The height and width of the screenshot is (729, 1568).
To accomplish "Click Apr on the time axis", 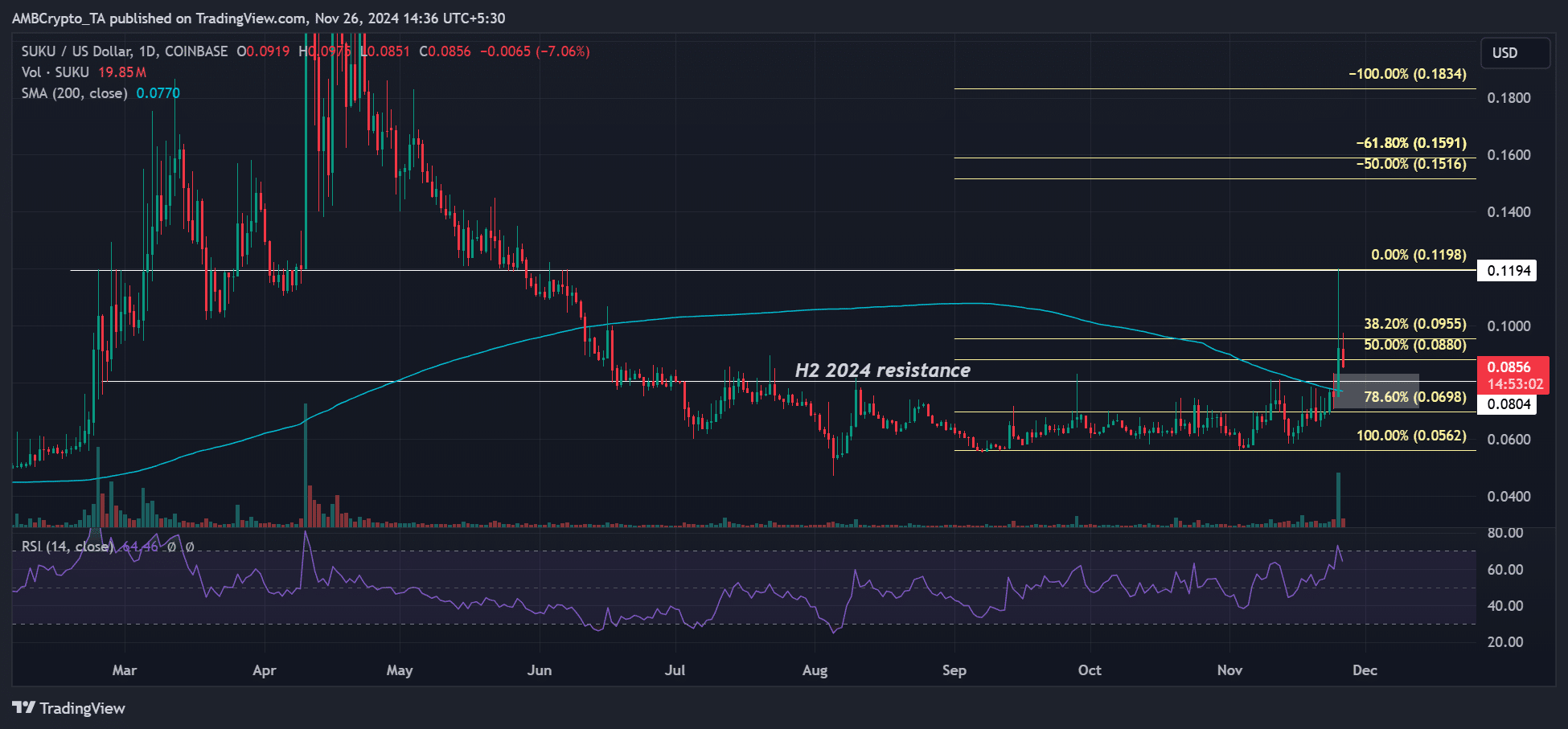I will [265, 670].
